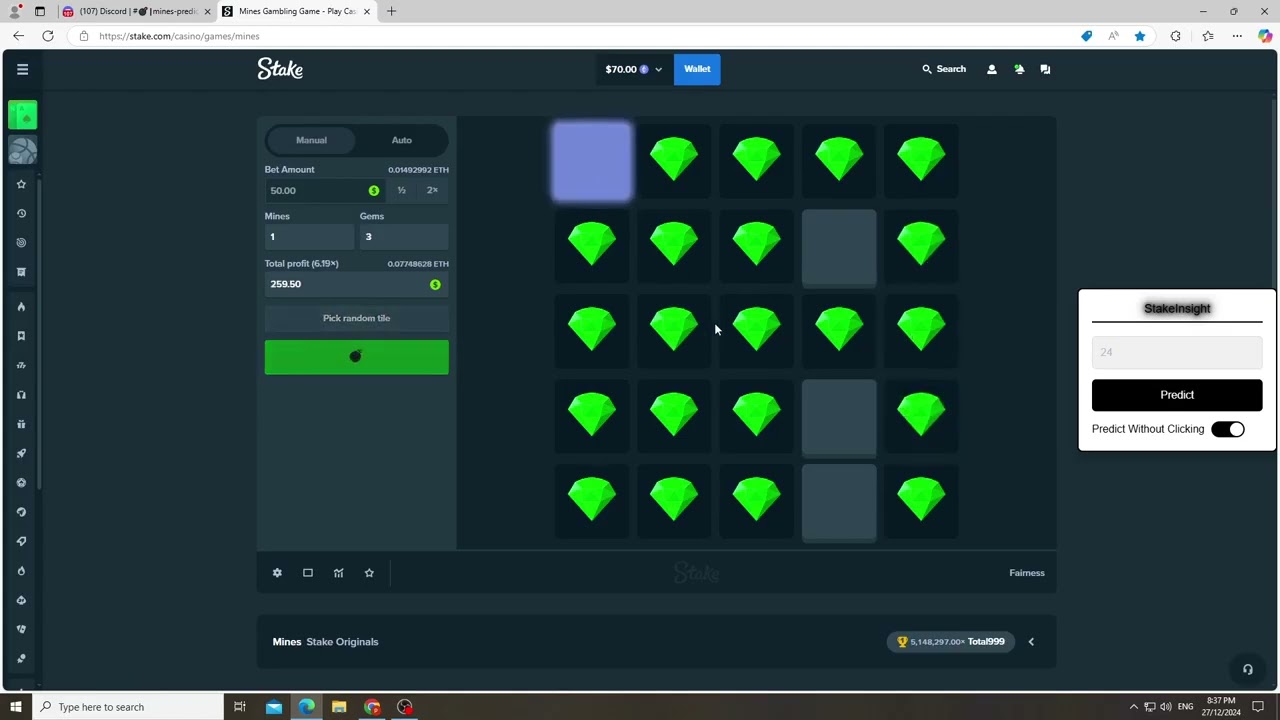The height and width of the screenshot is (720, 1280).
Task: Open the Fairness link
Action: 1027,573
